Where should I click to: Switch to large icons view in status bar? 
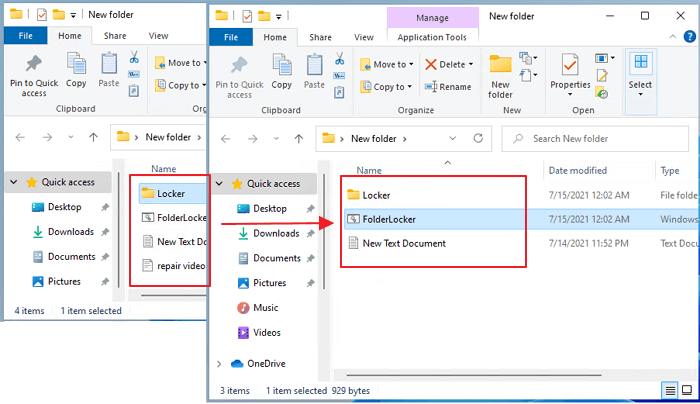(x=686, y=390)
